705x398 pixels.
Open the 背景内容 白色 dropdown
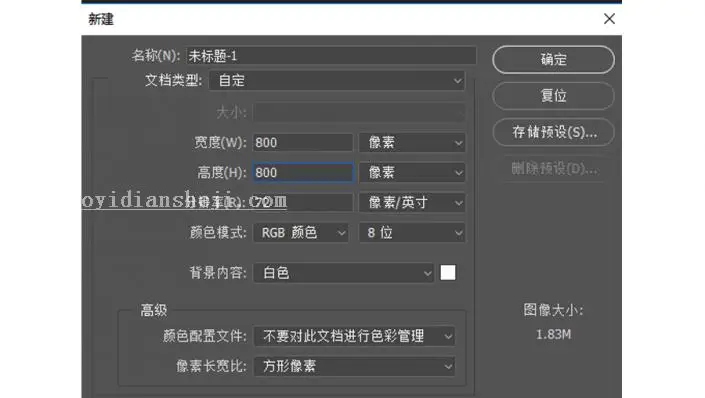point(344,273)
